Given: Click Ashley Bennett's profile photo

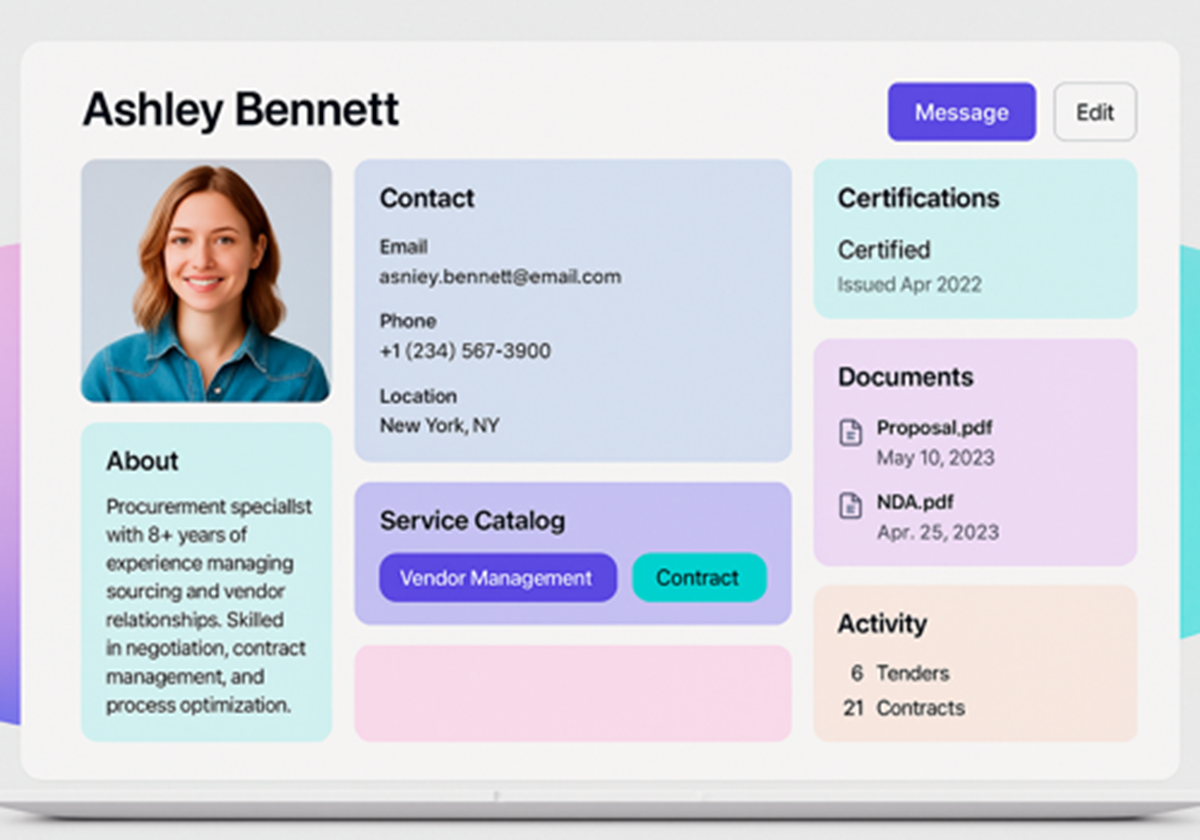Looking at the screenshot, I should click(x=206, y=281).
